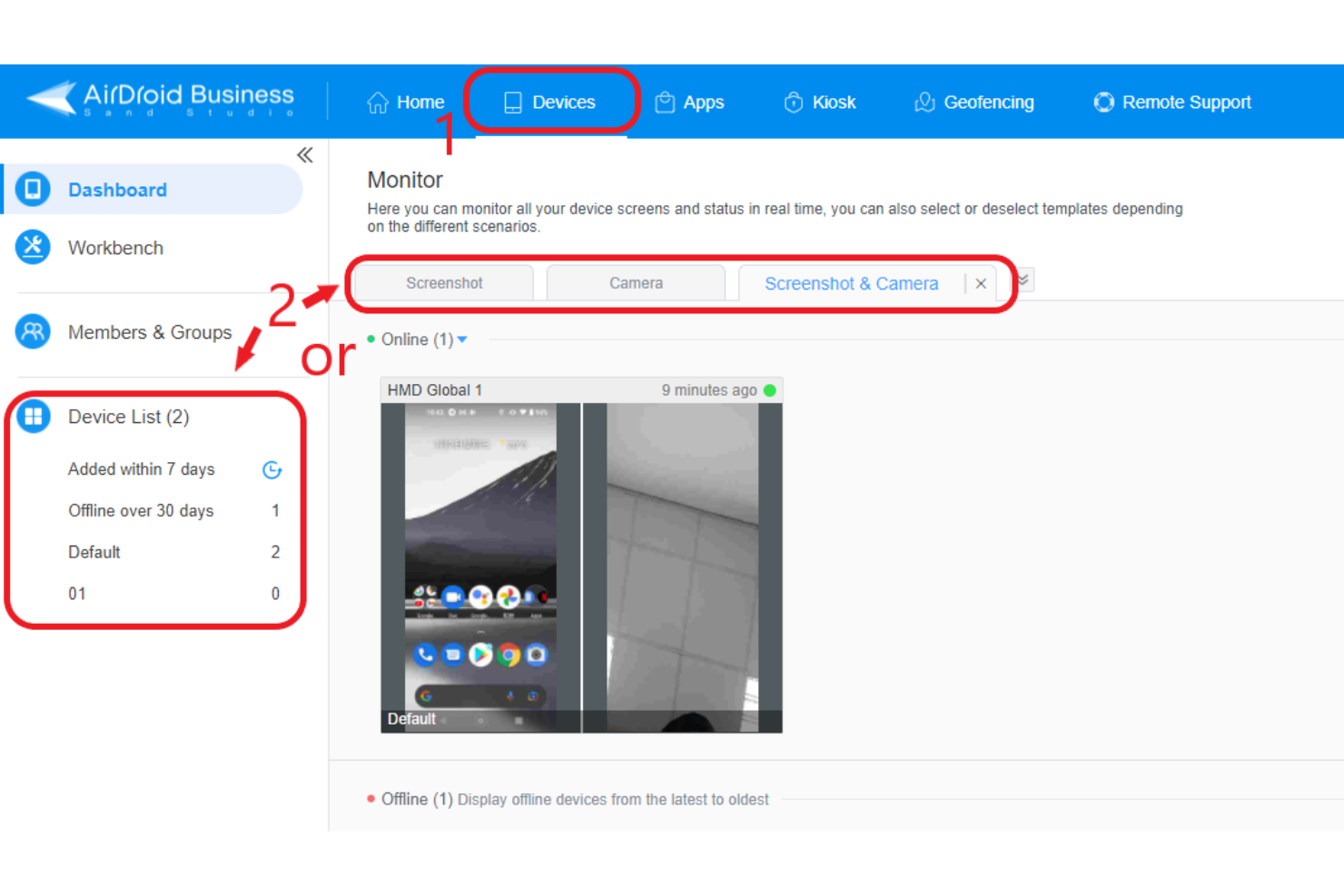Click the AirDroid Business logo

point(161,99)
